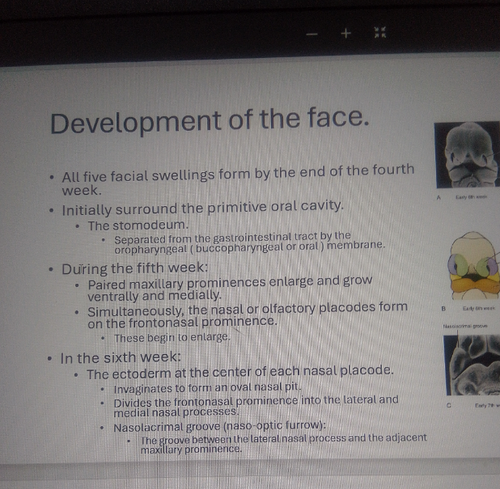
Task: Click text 'Simultaneously, the nasal or olfactory placodes form'
Action: pos(247,309)
